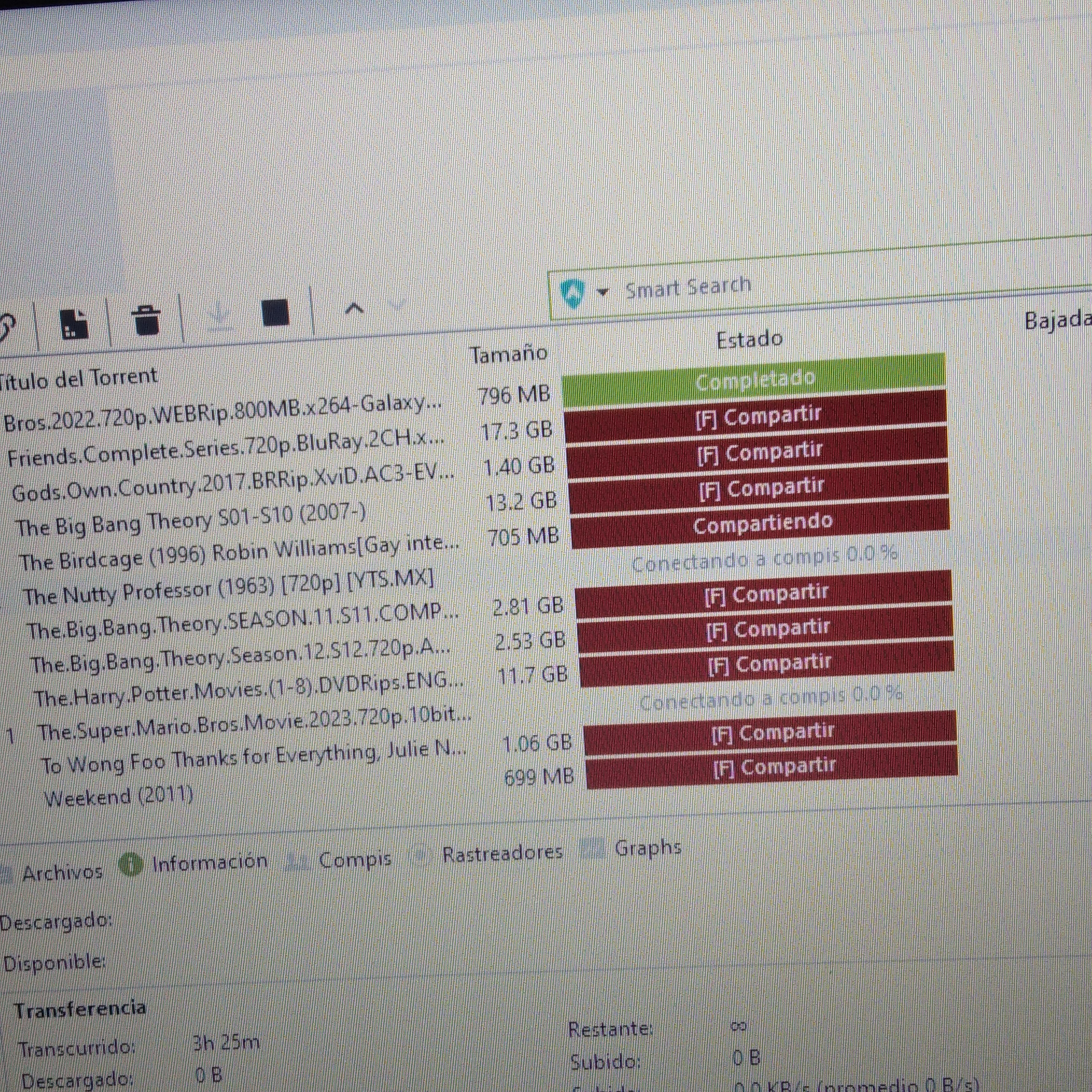1092x1092 pixels.
Task: Move torrent up in queue arrow
Action: [354, 308]
